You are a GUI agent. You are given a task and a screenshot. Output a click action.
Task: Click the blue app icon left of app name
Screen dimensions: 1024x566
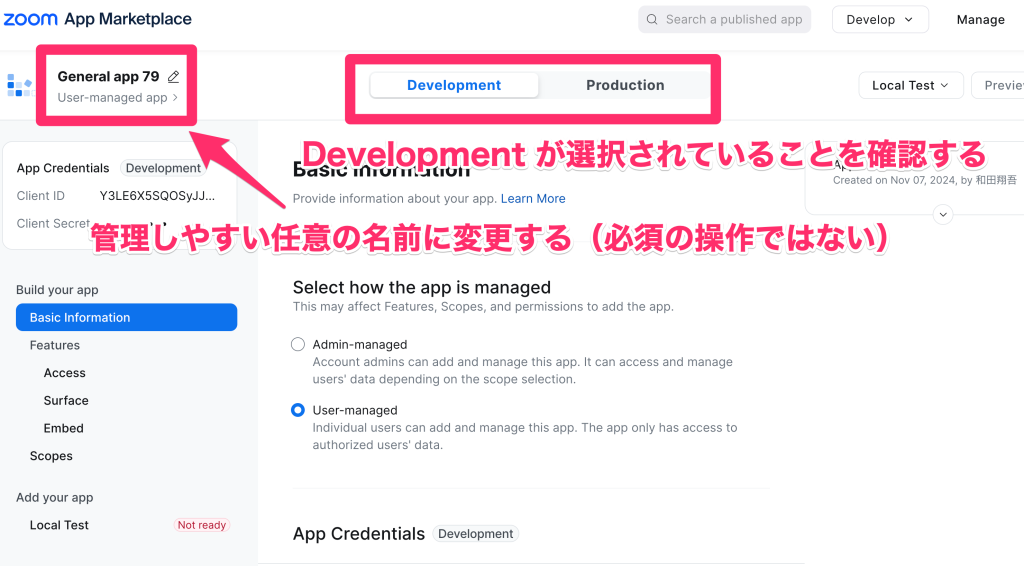pyautogui.click(x=19, y=86)
